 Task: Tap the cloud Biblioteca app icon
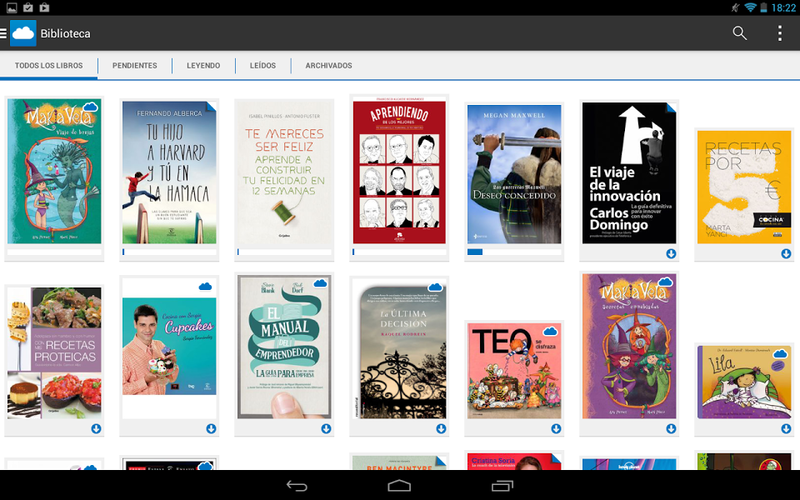coord(23,33)
